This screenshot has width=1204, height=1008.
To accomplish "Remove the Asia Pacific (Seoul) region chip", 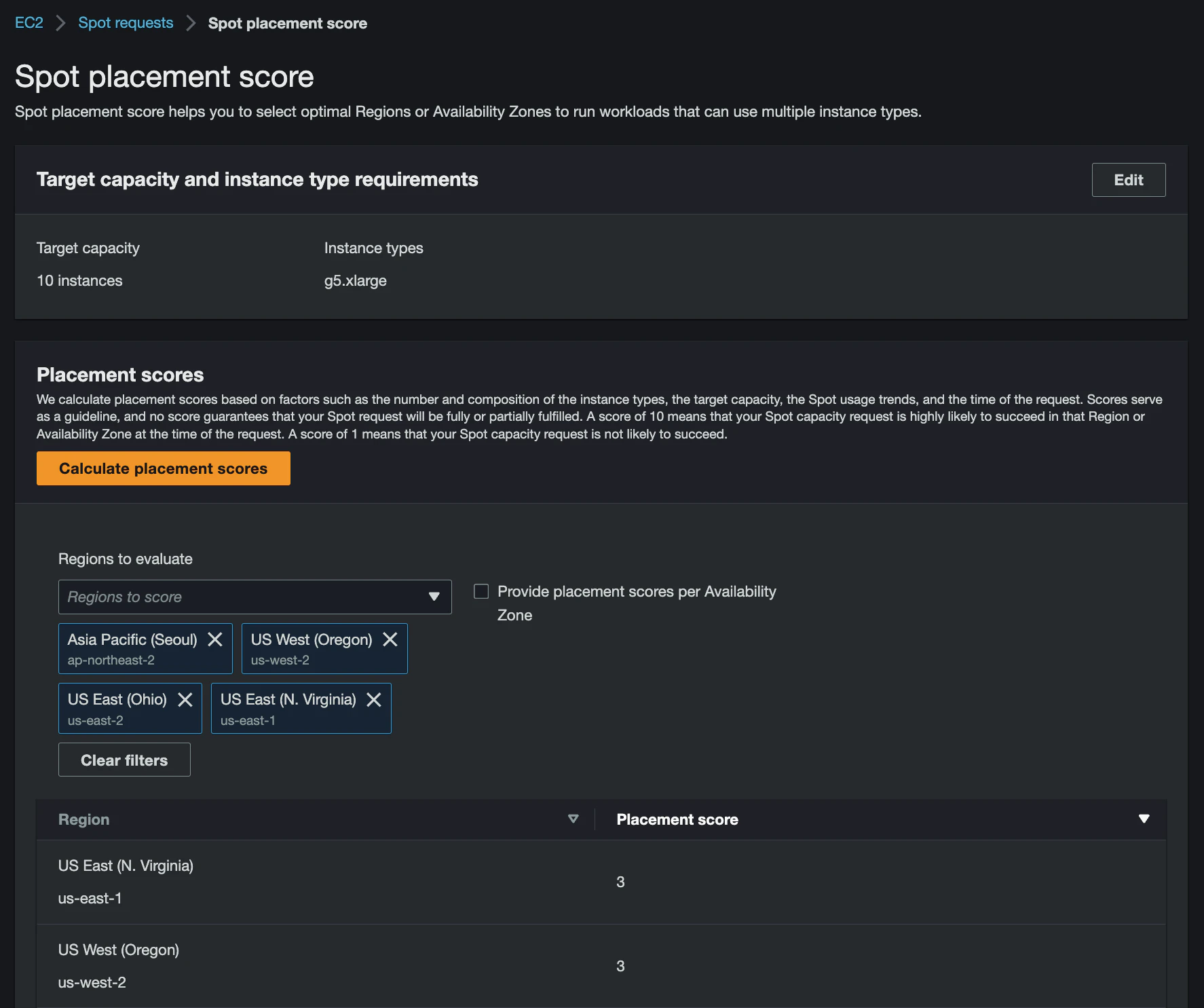I will (215, 639).
